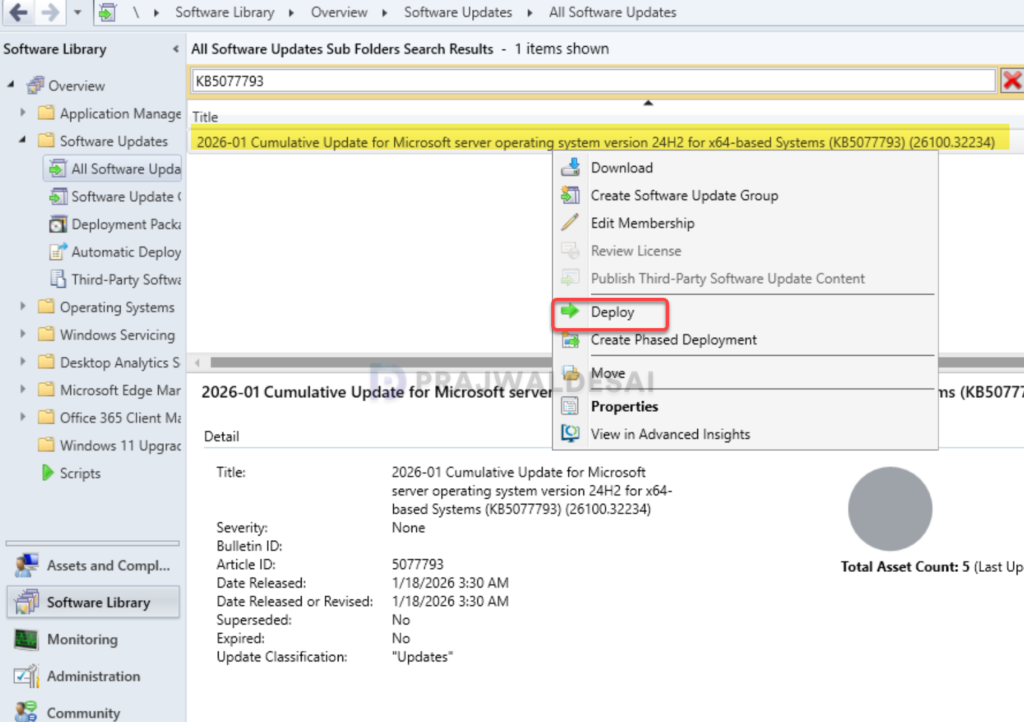The height and width of the screenshot is (722, 1024).
Task: Choose Edit Membership menu entry
Action: pos(643,223)
